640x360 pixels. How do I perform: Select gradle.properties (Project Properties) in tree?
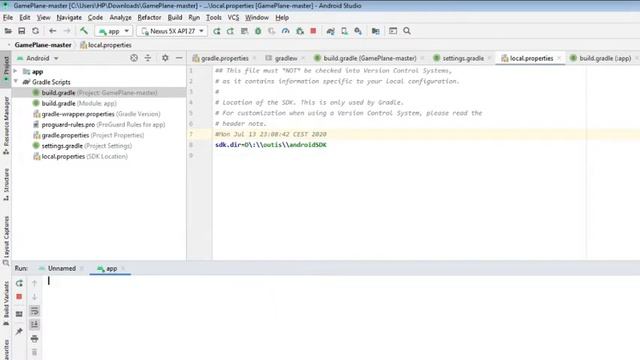pos(89,135)
